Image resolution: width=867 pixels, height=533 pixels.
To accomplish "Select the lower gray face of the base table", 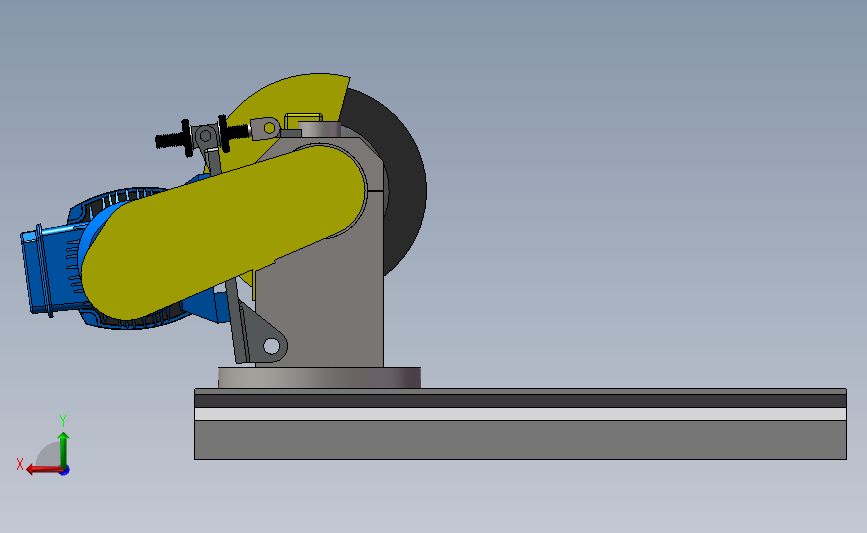I will tap(520, 440).
